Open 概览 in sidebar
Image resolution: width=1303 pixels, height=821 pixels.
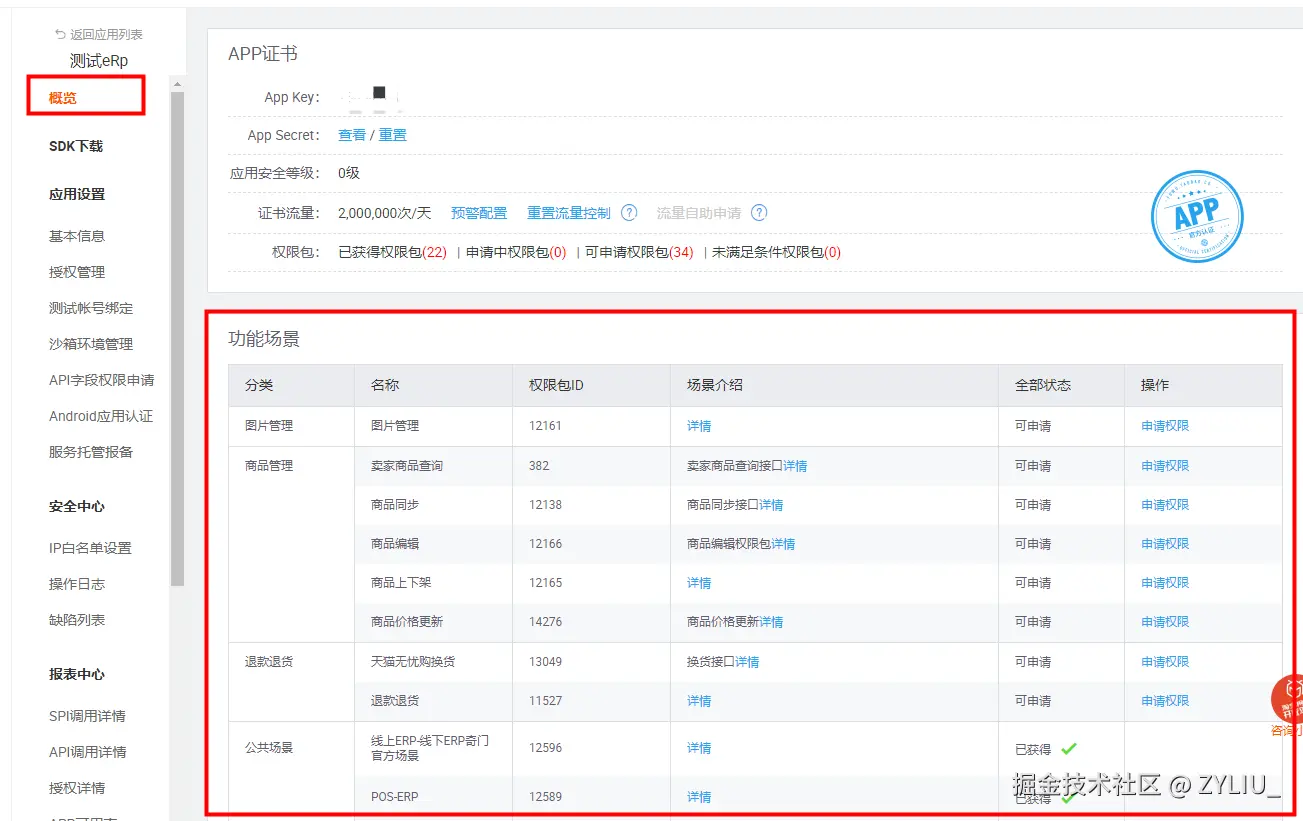click(x=63, y=98)
